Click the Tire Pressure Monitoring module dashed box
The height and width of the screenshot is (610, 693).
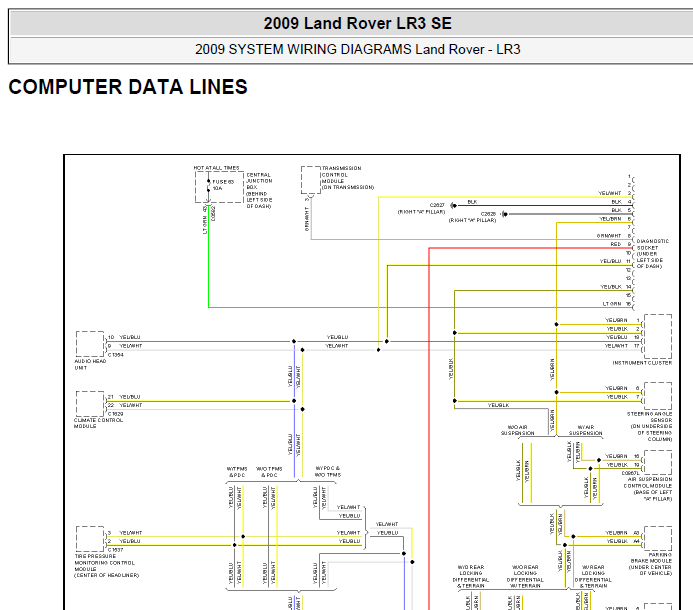pyautogui.click(x=90, y=539)
